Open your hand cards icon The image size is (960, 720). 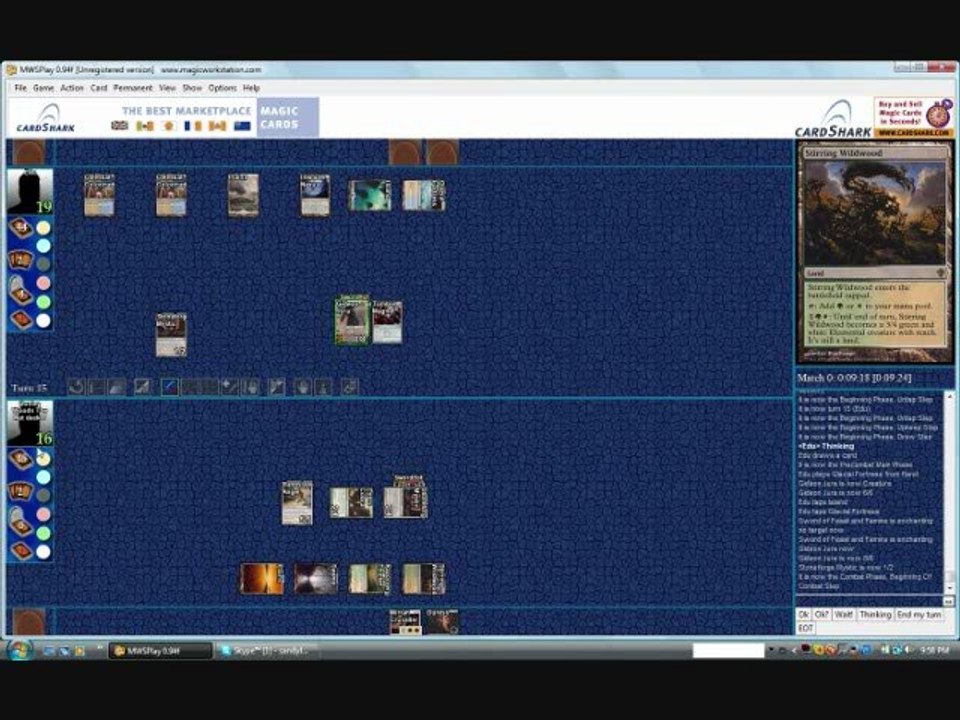[x=20, y=490]
